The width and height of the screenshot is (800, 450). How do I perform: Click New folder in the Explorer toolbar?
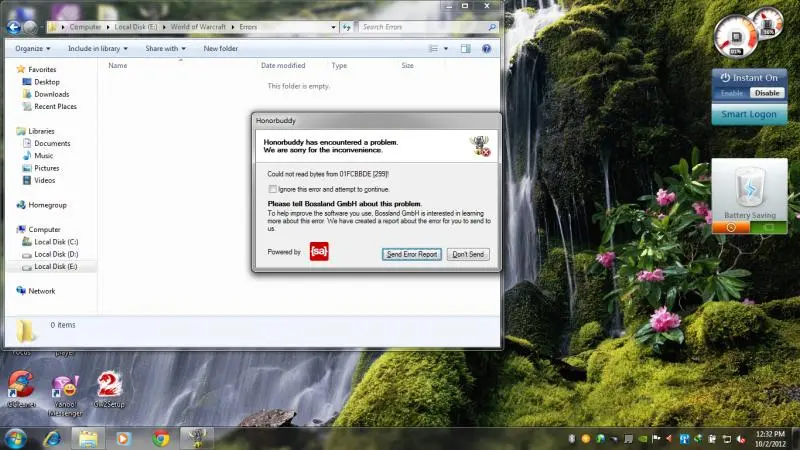click(x=220, y=48)
